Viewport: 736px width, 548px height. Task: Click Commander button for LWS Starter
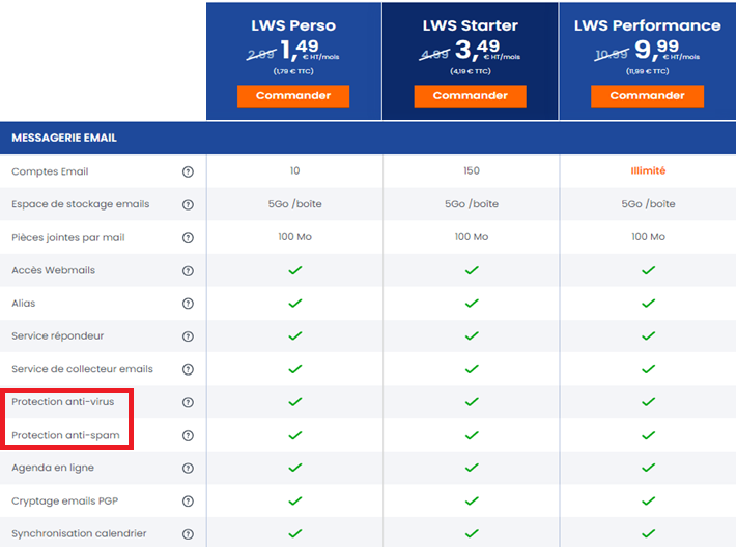[470, 96]
